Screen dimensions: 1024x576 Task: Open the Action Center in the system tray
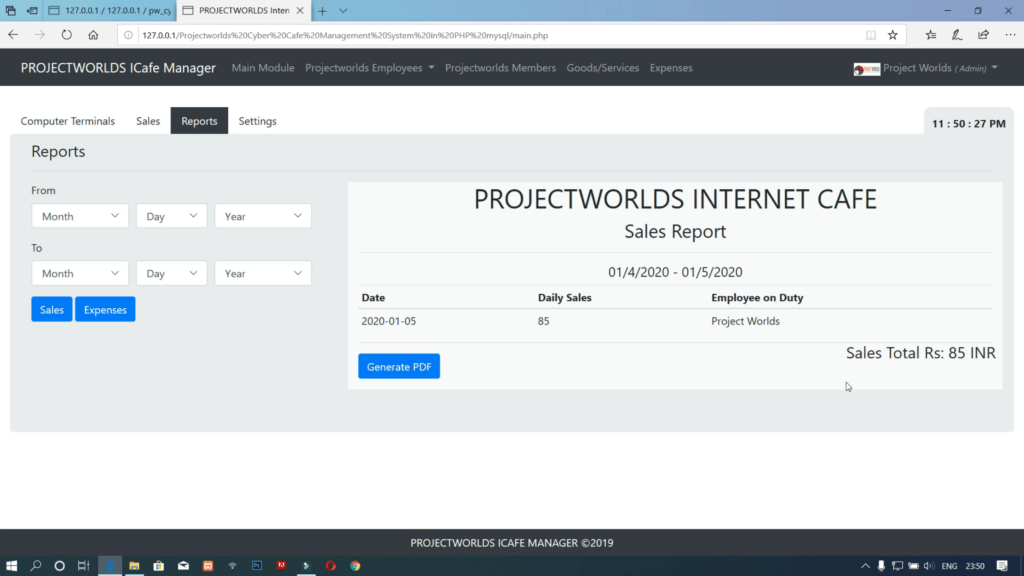(1004, 566)
